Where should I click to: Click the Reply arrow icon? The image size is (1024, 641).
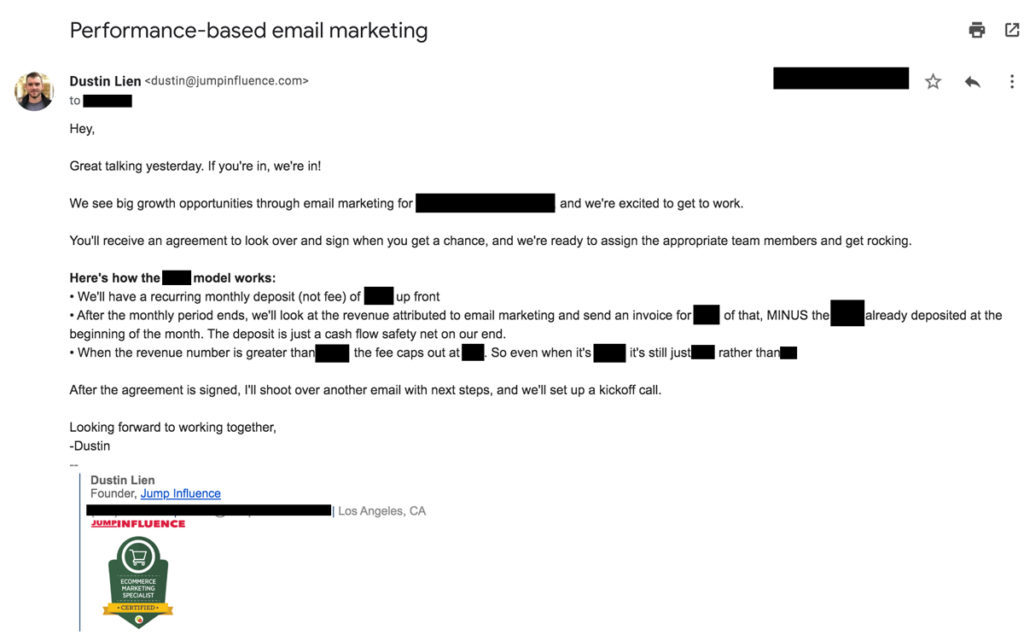(972, 82)
